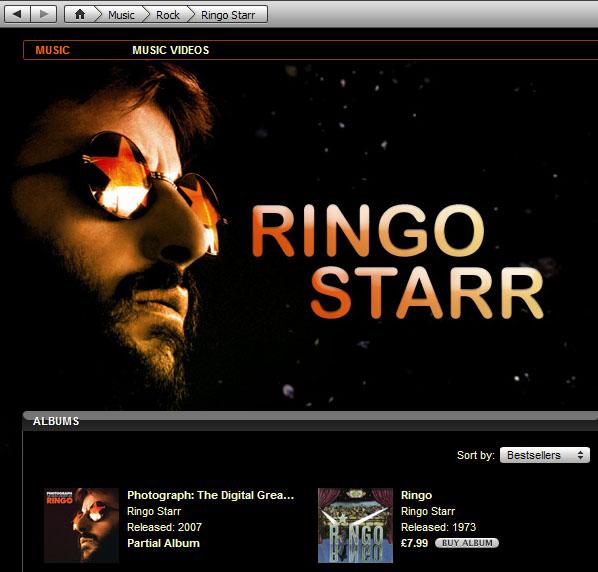Viewport: 598px width, 572px height.
Task: Click the Ringo Starr banner image
Action: [299, 236]
